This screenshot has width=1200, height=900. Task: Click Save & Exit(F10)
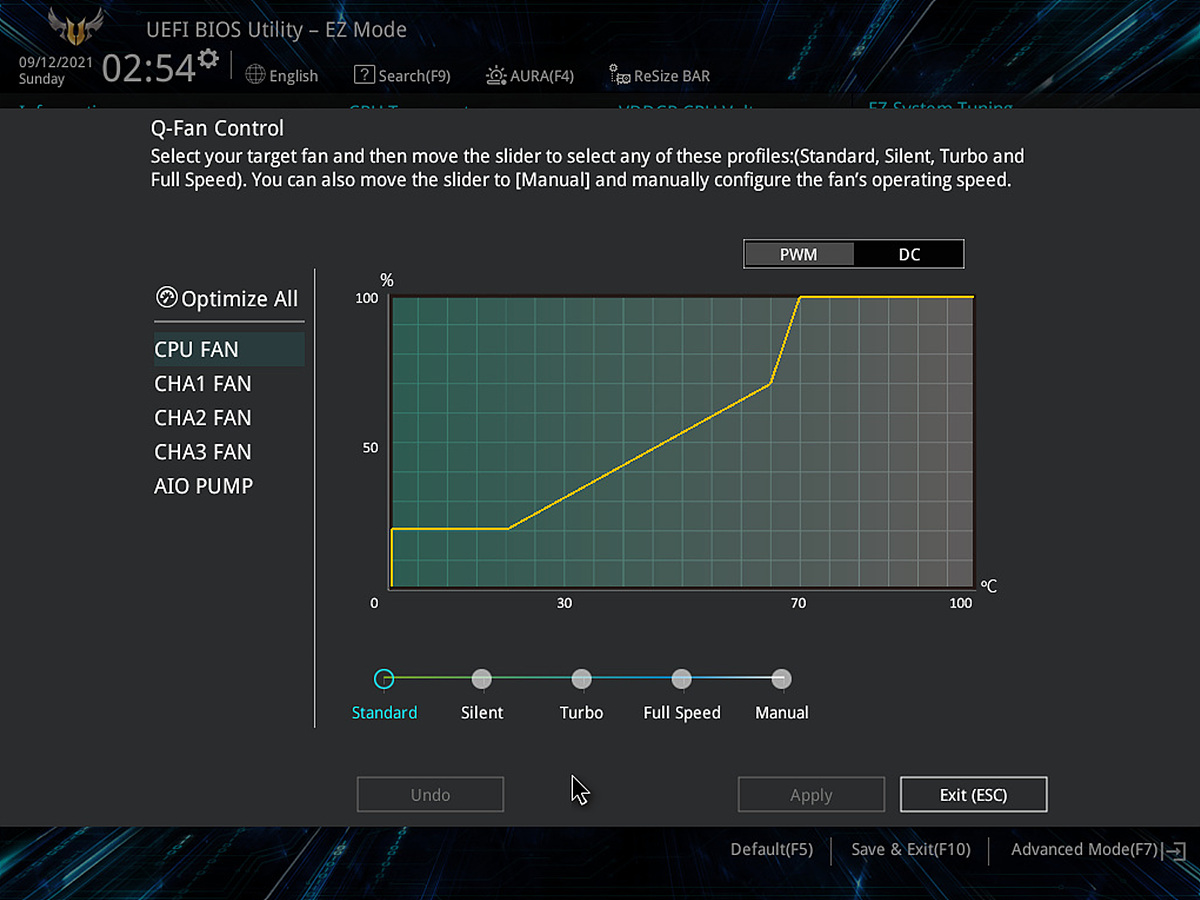click(x=911, y=849)
